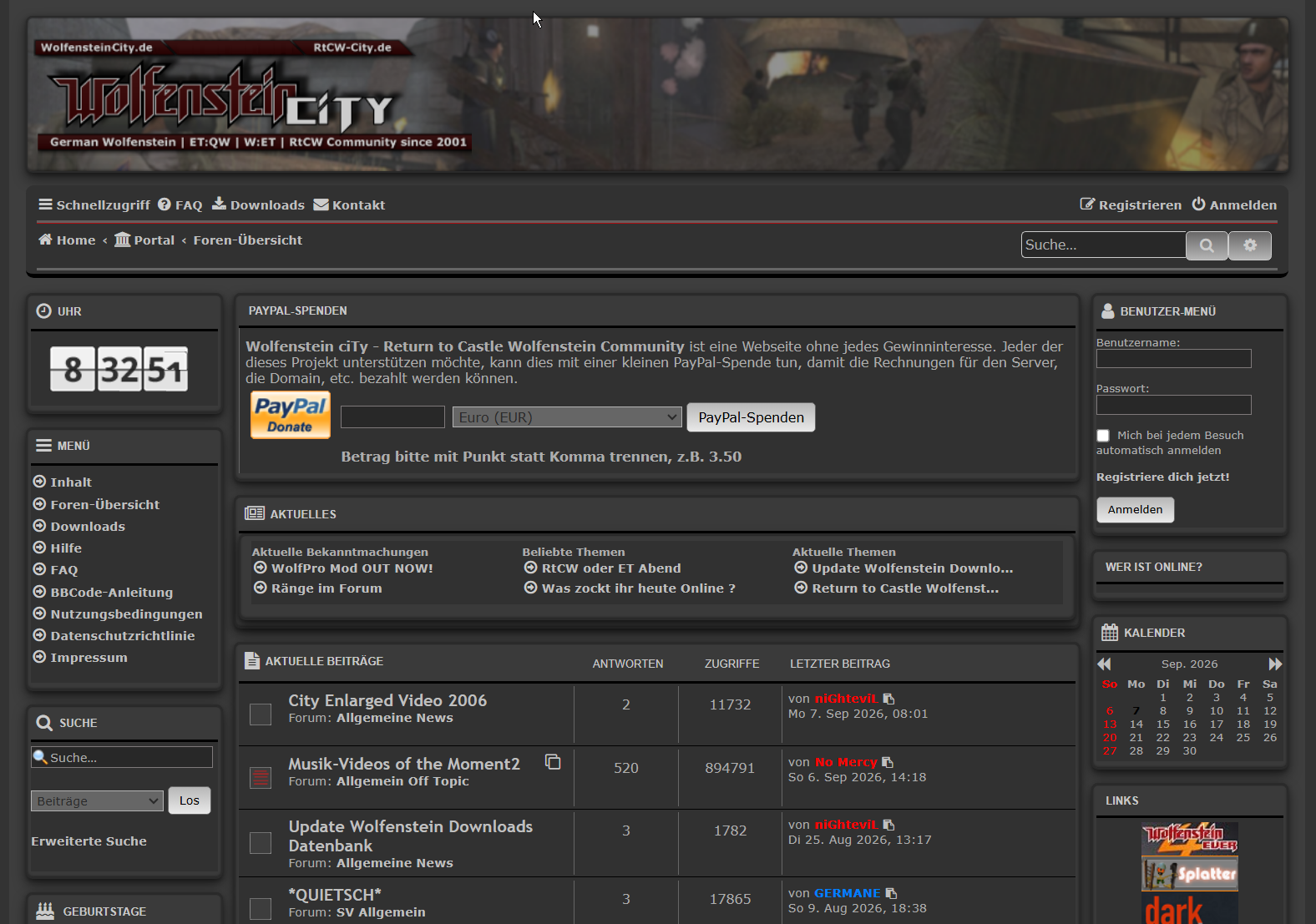This screenshot has width=1316, height=924.
Task: Click the Los search button
Action: (190, 800)
